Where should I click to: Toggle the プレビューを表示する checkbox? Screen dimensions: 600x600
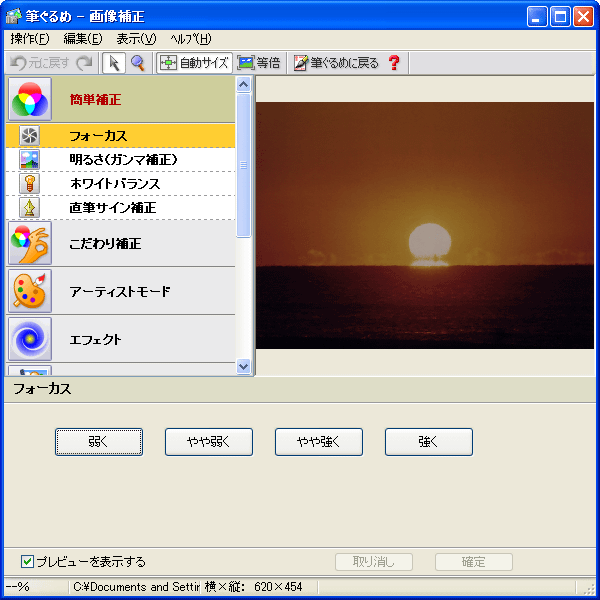(27, 561)
